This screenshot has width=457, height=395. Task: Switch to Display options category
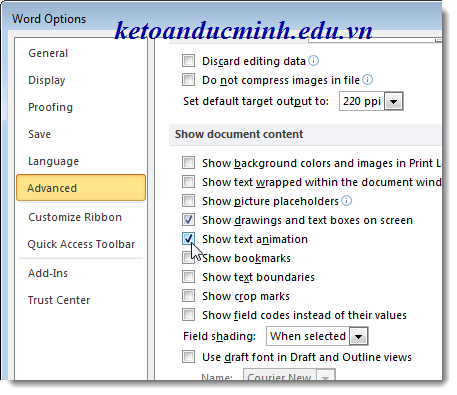pos(47,80)
